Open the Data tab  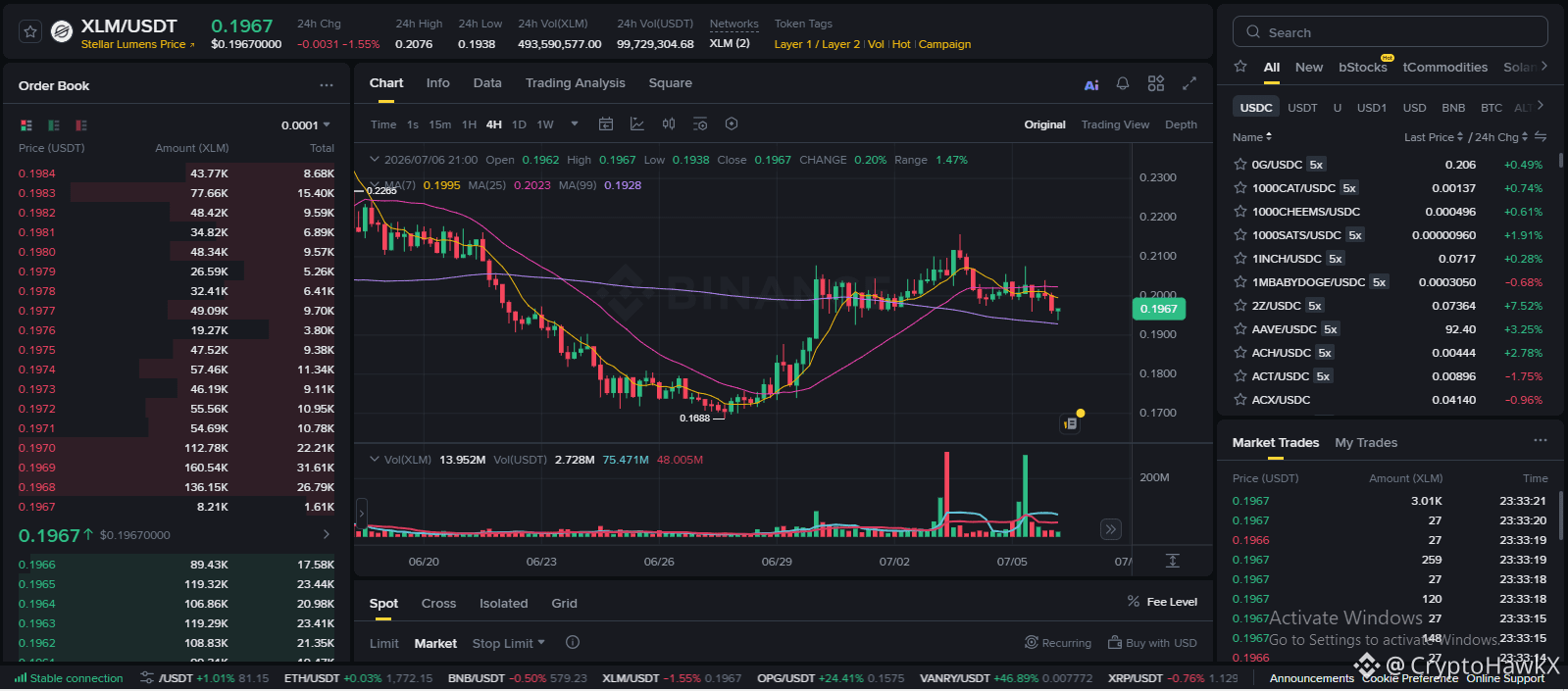[x=487, y=83]
